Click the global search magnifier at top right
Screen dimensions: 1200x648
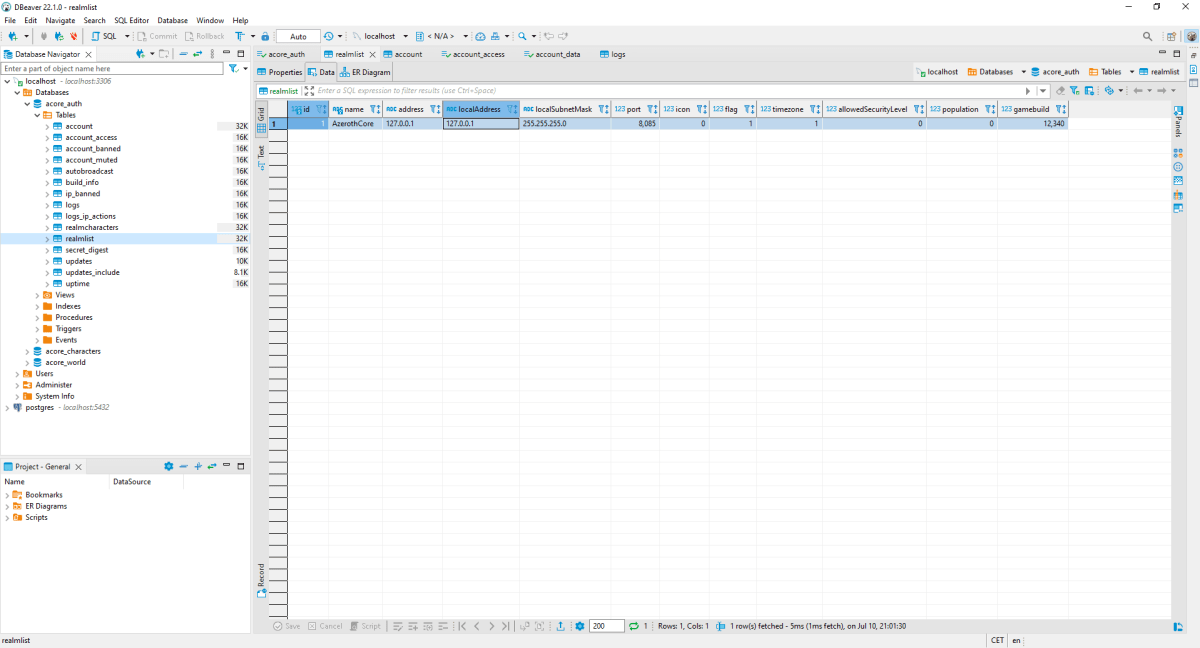coord(1146,36)
